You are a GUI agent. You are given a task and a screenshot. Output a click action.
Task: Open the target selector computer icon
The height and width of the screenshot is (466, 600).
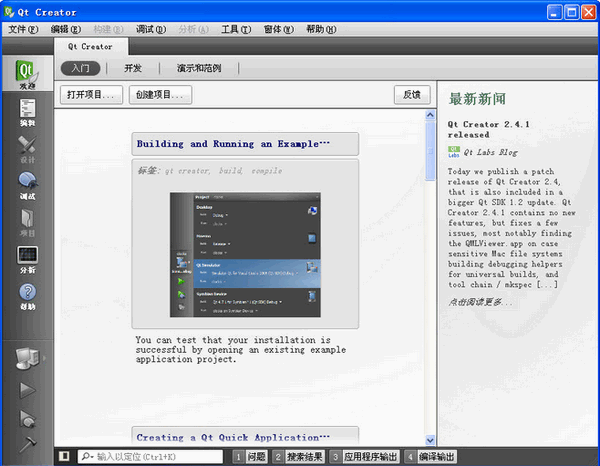pos(26,357)
